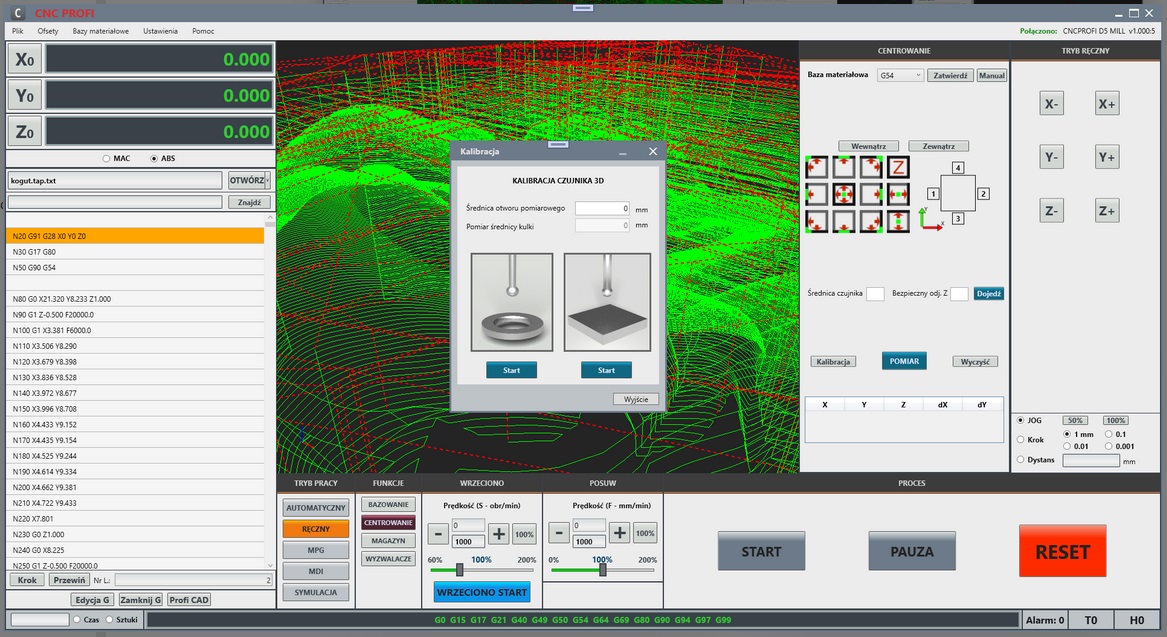Screen dimensions: 1167x637
Task: Click the Średnica otworu pomiarowego field
Action: (603, 208)
